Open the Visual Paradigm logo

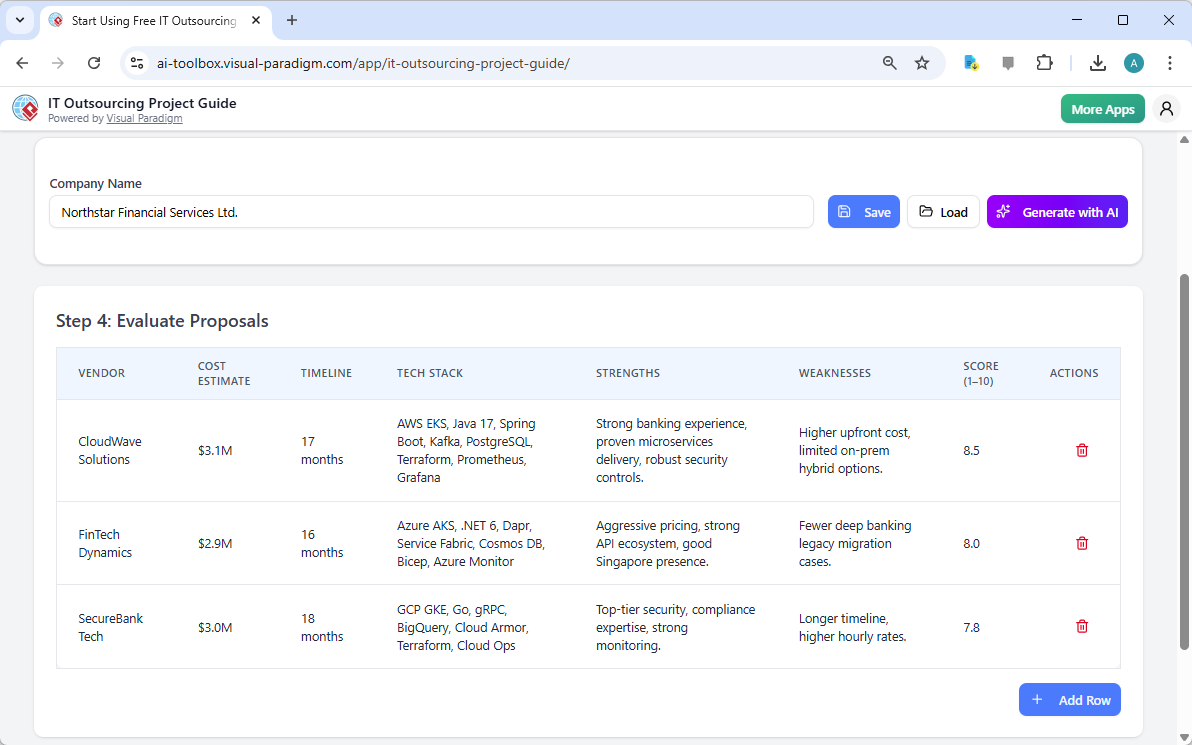click(24, 108)
